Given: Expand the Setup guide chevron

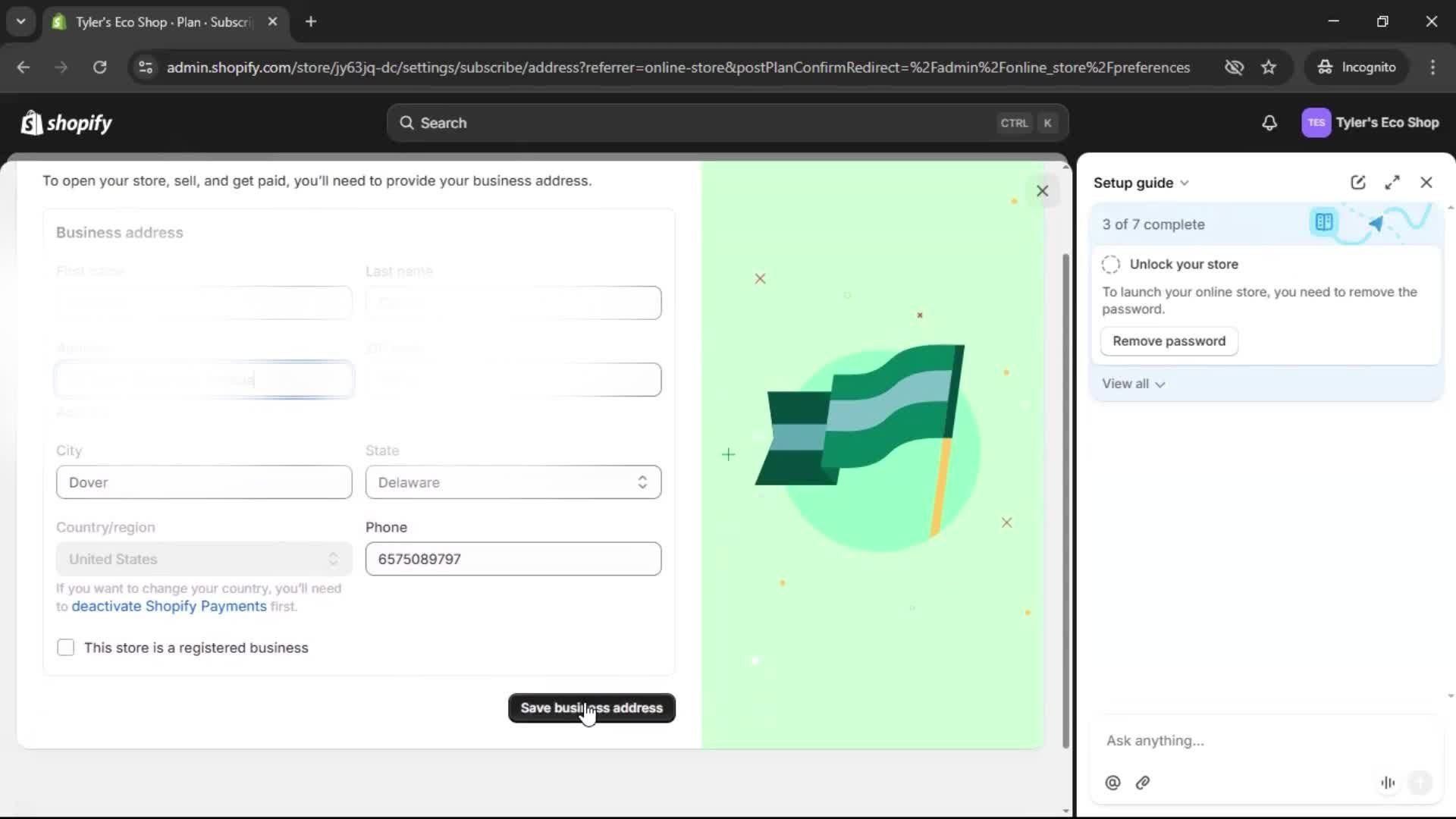Looking at the screenshot, I should pyautogui.click(x=1185, y=183).
